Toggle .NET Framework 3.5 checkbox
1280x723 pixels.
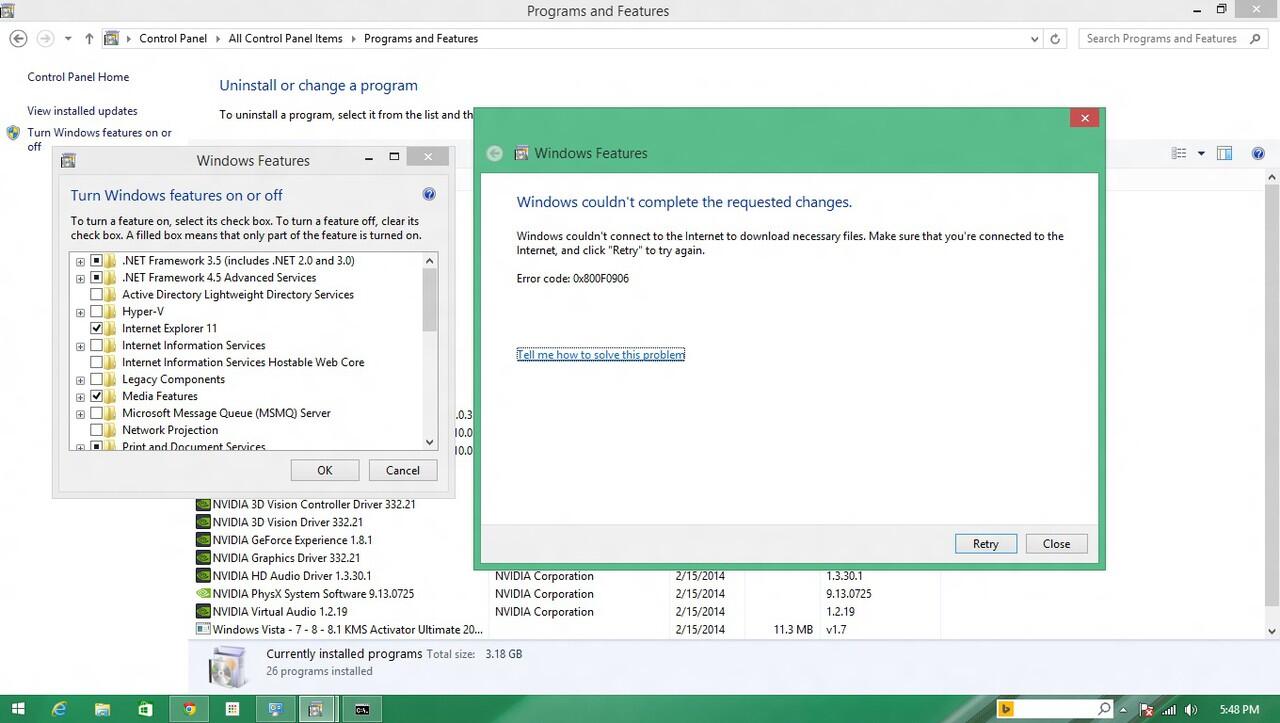pyautogui.click(x=97, y=261)
